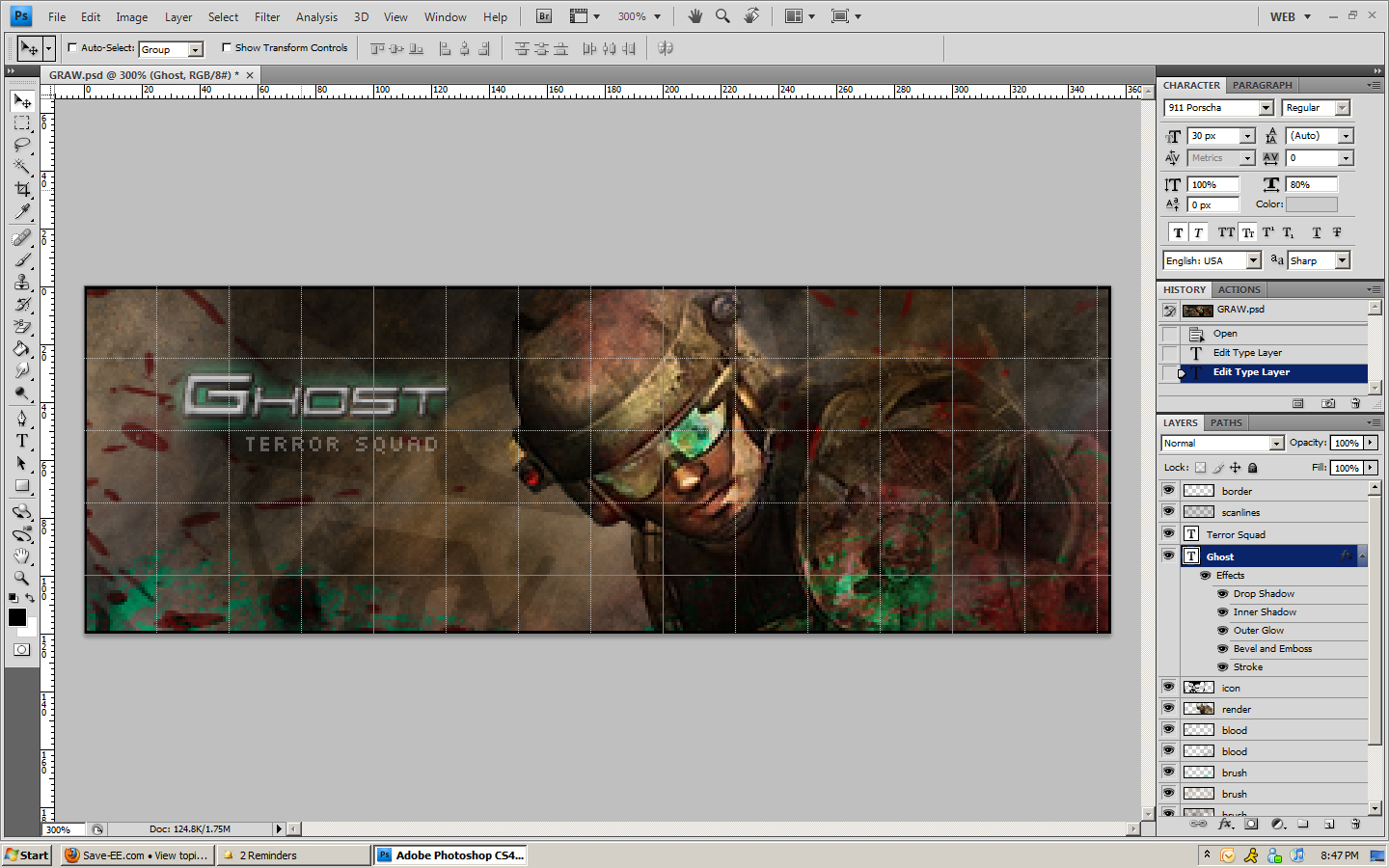Click the font size input field
This screenshot has height=868, width=1389.
pos(1212,136)
